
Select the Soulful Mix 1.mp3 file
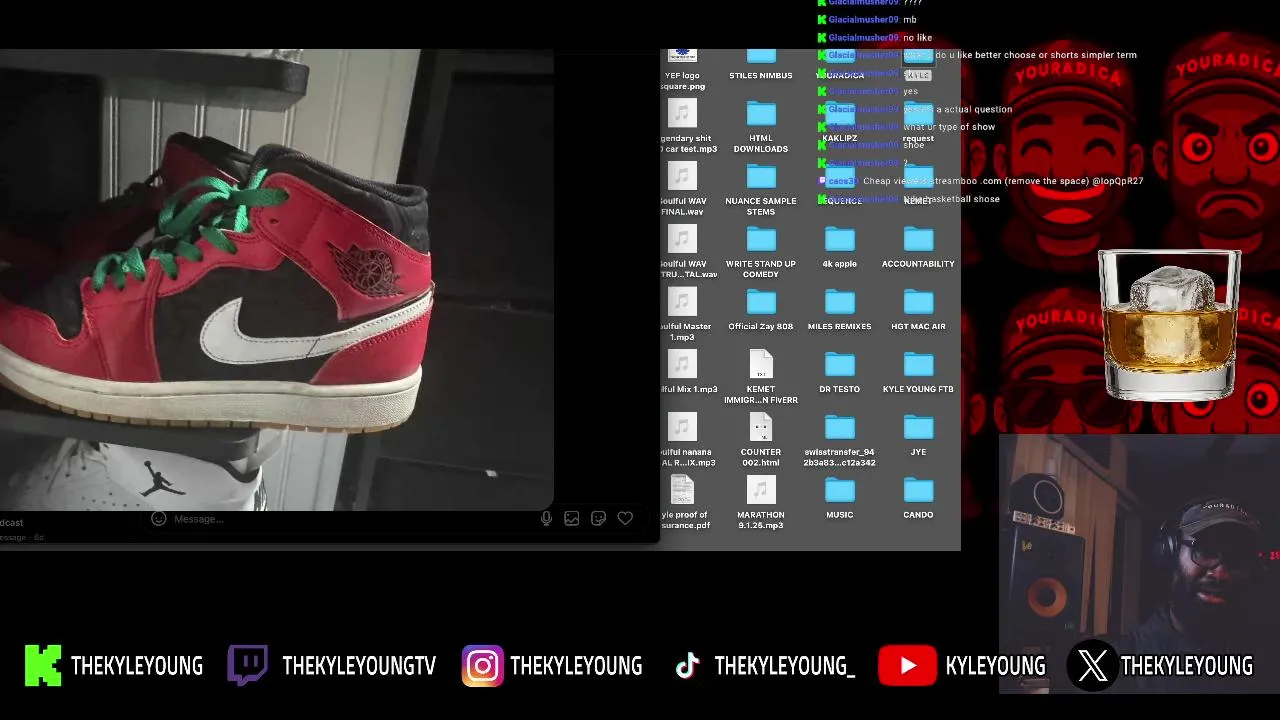[687, 374]
